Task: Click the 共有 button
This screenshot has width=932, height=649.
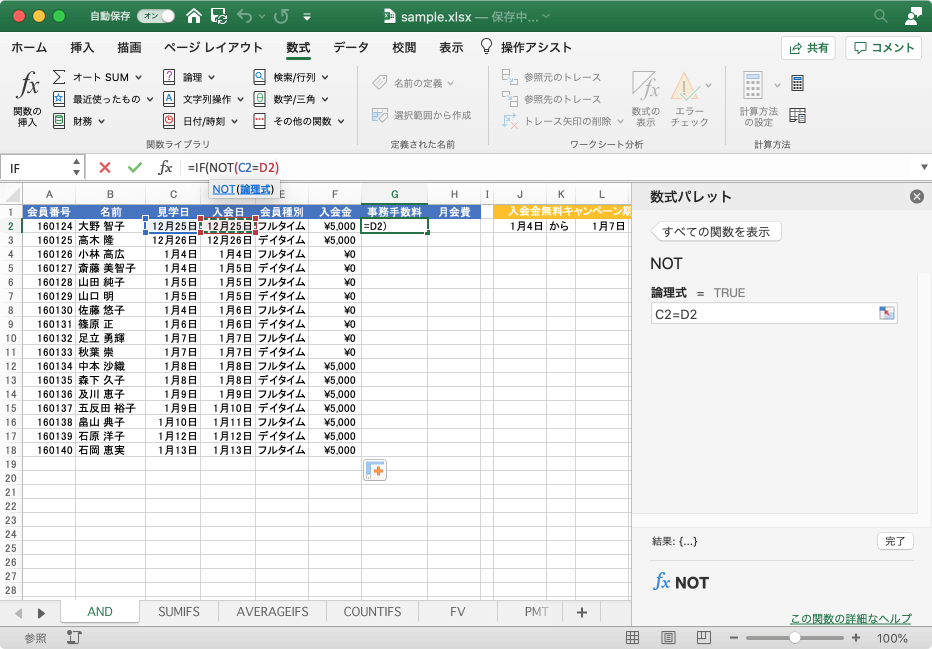Action: 808,48
